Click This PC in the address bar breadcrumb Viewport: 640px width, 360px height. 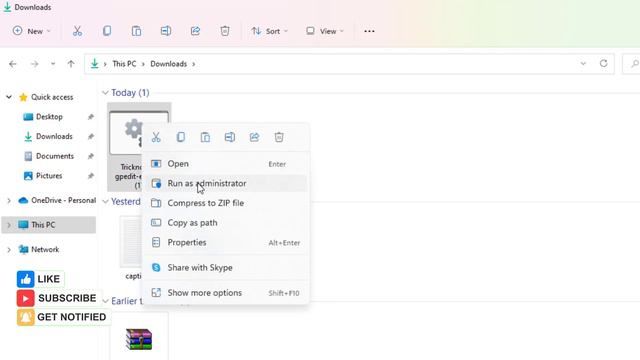(x=124, y=64)
